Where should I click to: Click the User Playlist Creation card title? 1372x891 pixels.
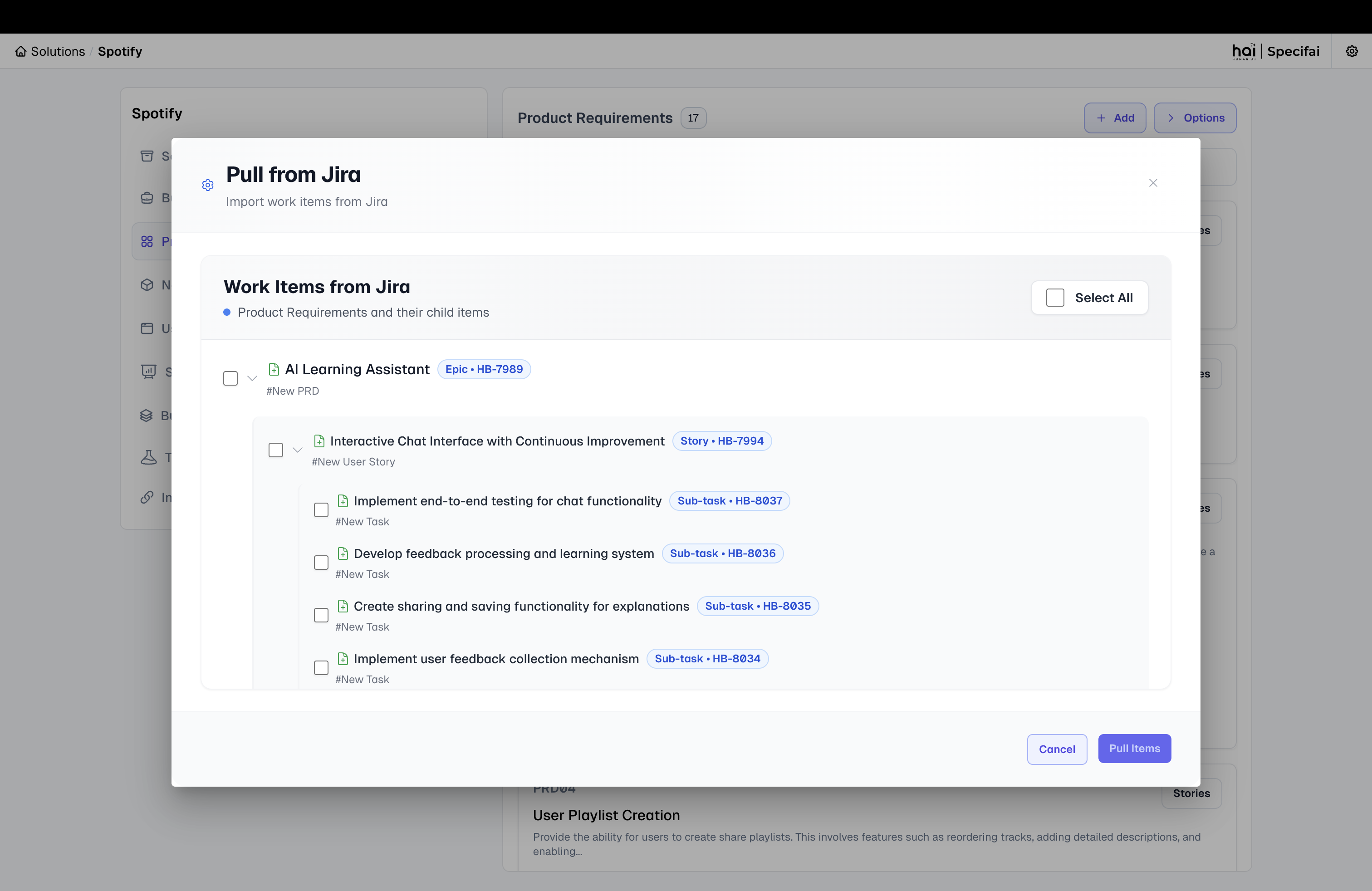coord(606,815)
